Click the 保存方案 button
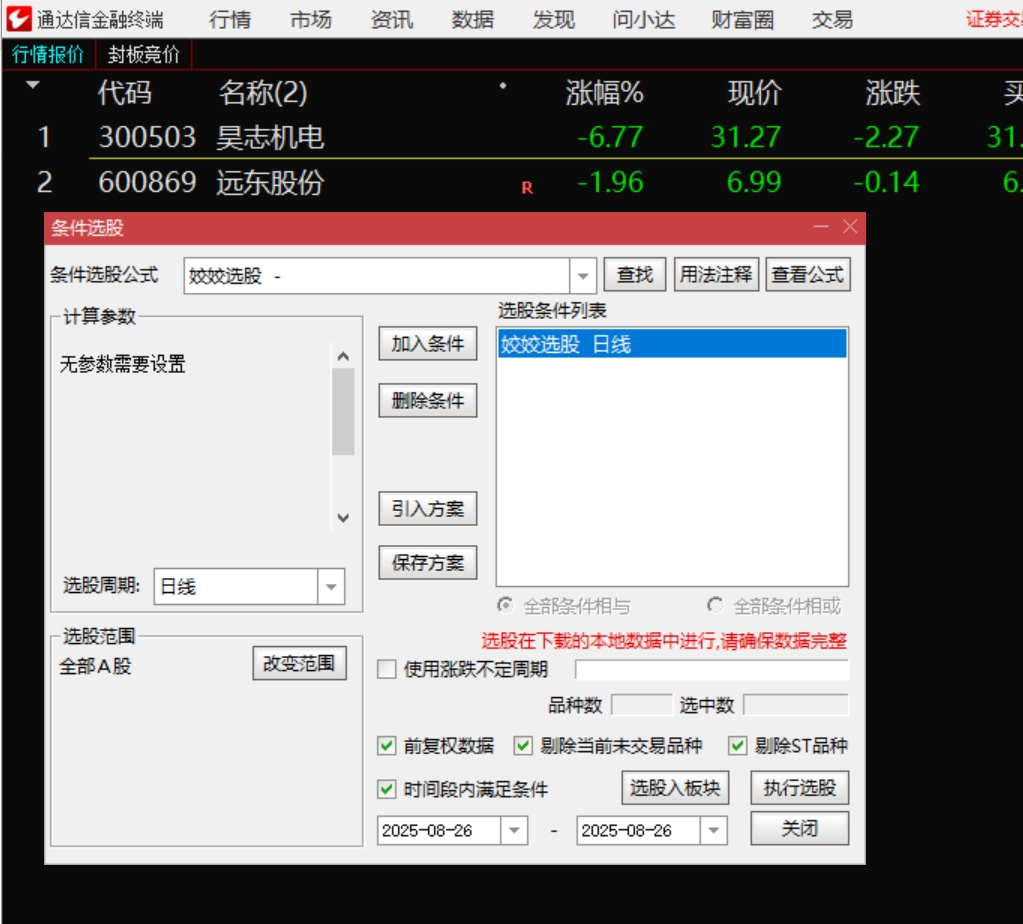The width and height of the screenshot is (1023, 924). (428, 562)
